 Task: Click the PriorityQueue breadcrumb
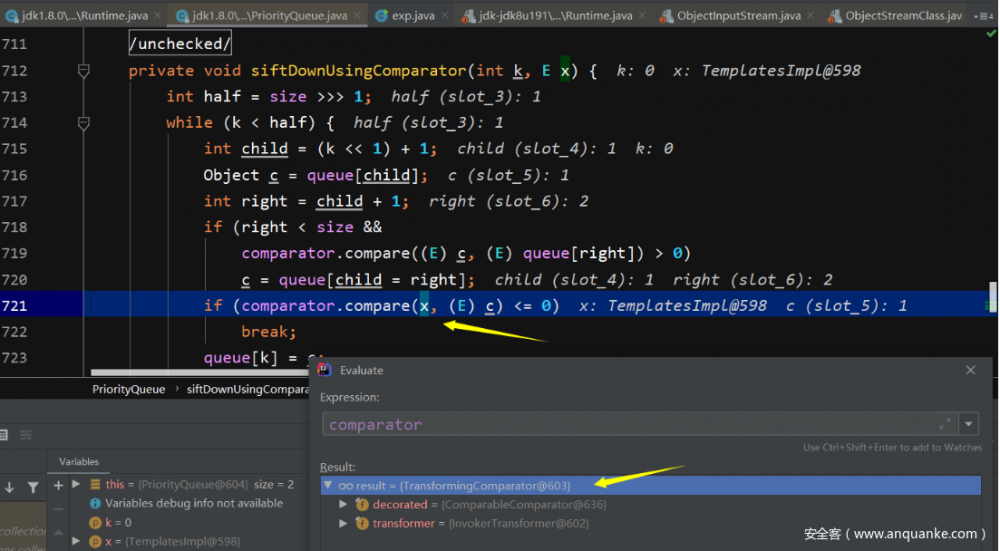(x=128, y=389)
